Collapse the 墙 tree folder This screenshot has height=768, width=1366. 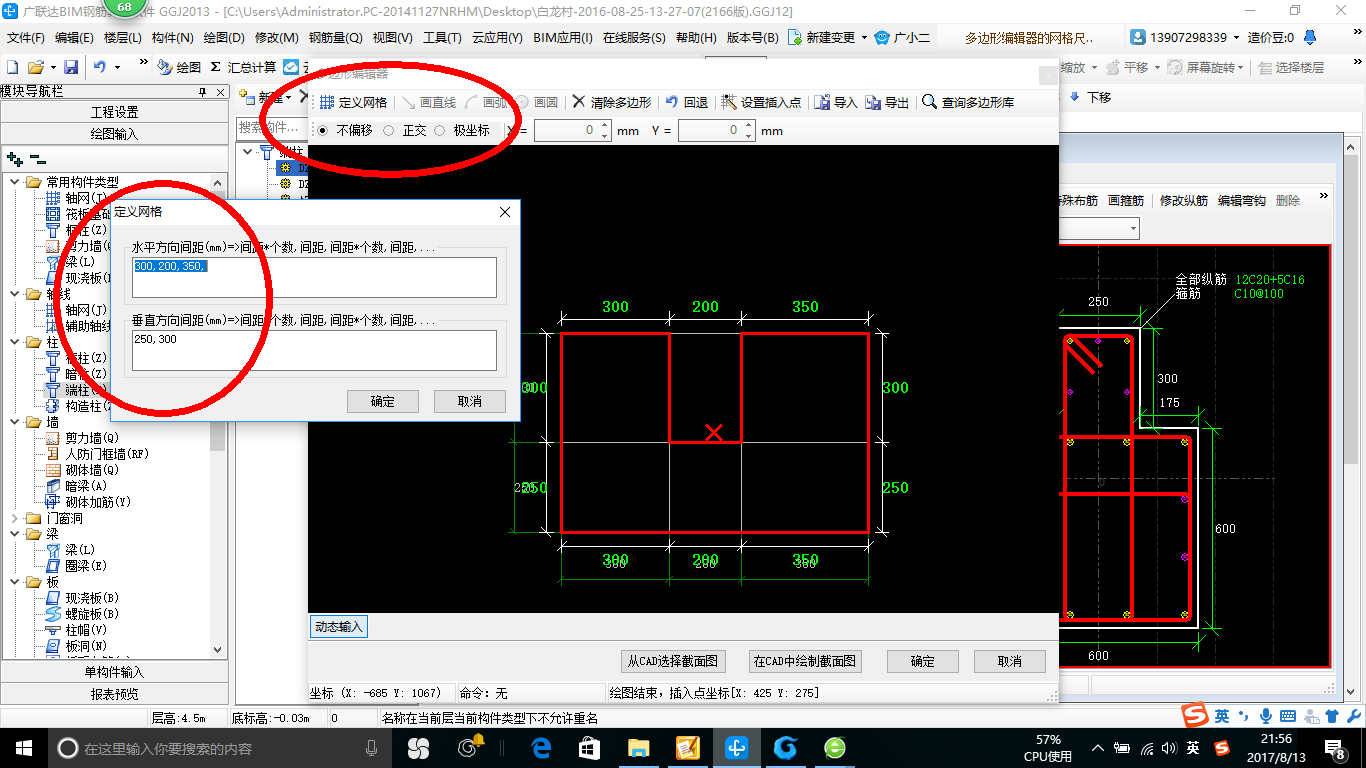[14, 422]
